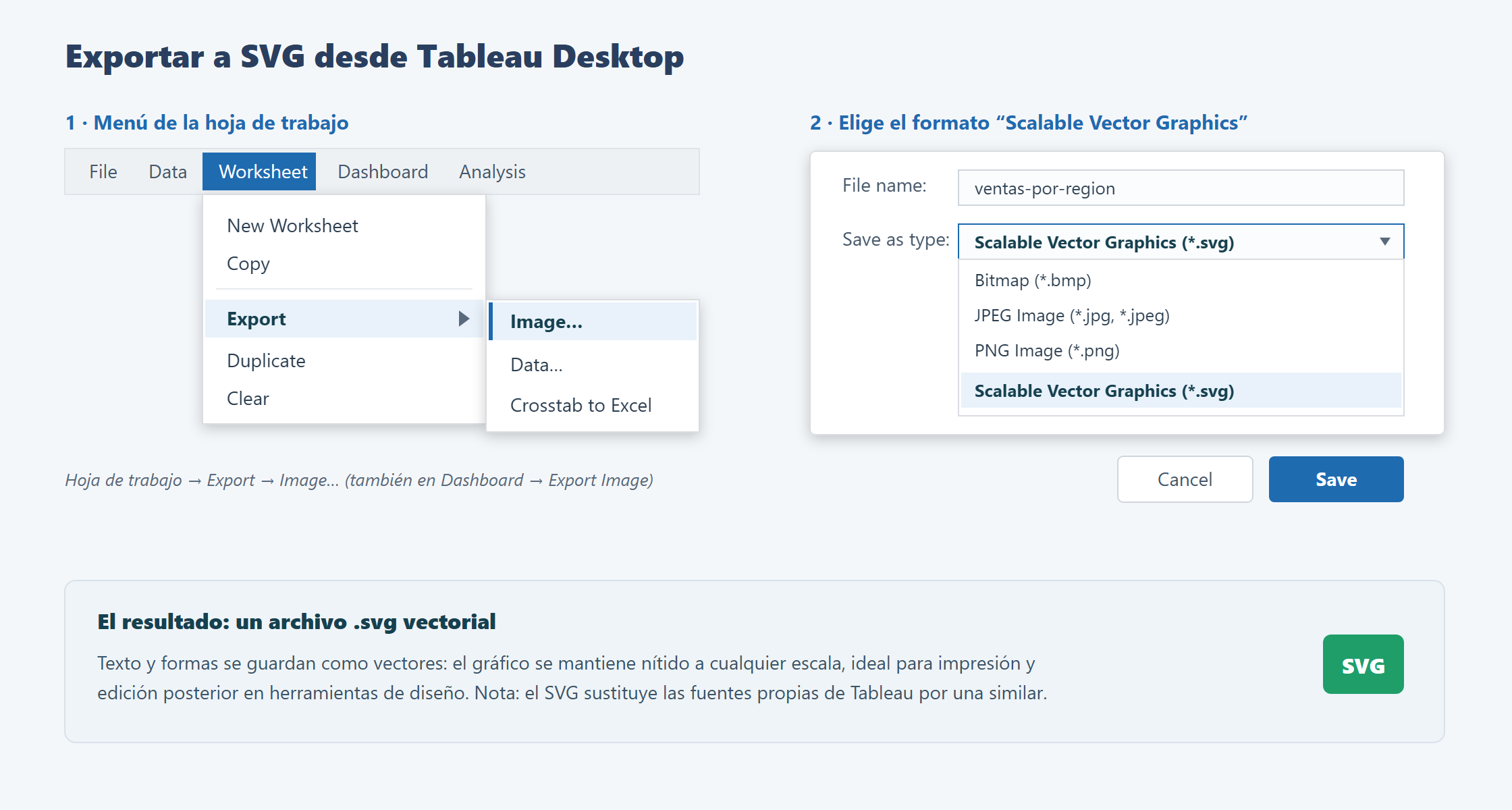
Task: Click the Worksheet menu tab
Action: (259, 171)
